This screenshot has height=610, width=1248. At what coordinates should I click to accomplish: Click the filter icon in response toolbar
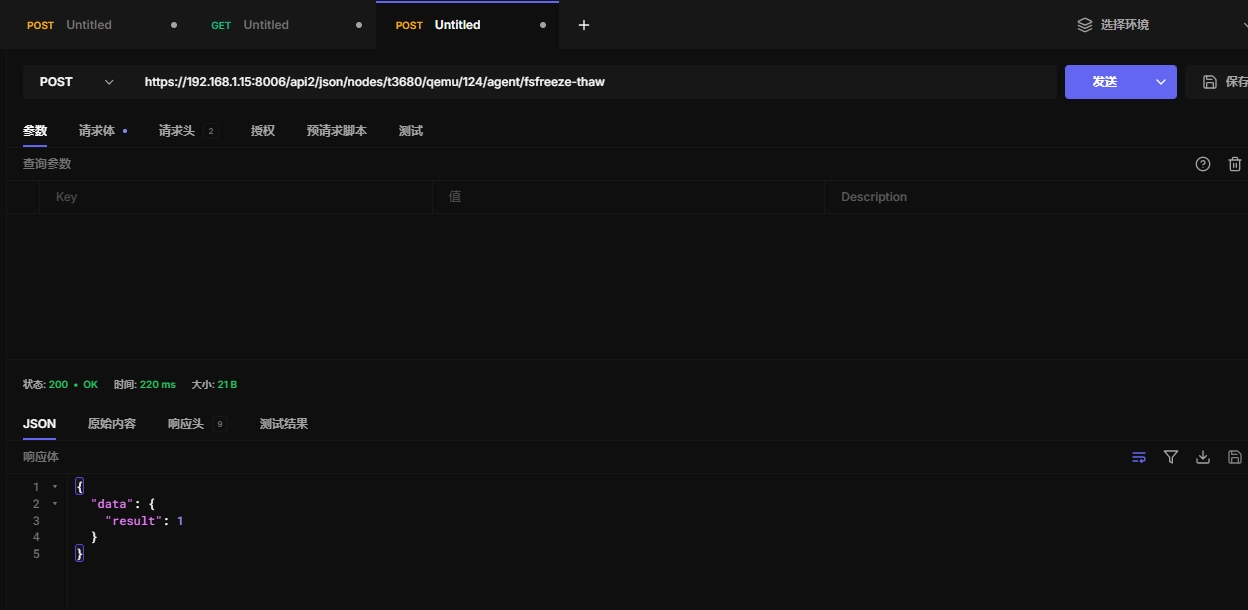1171,457
